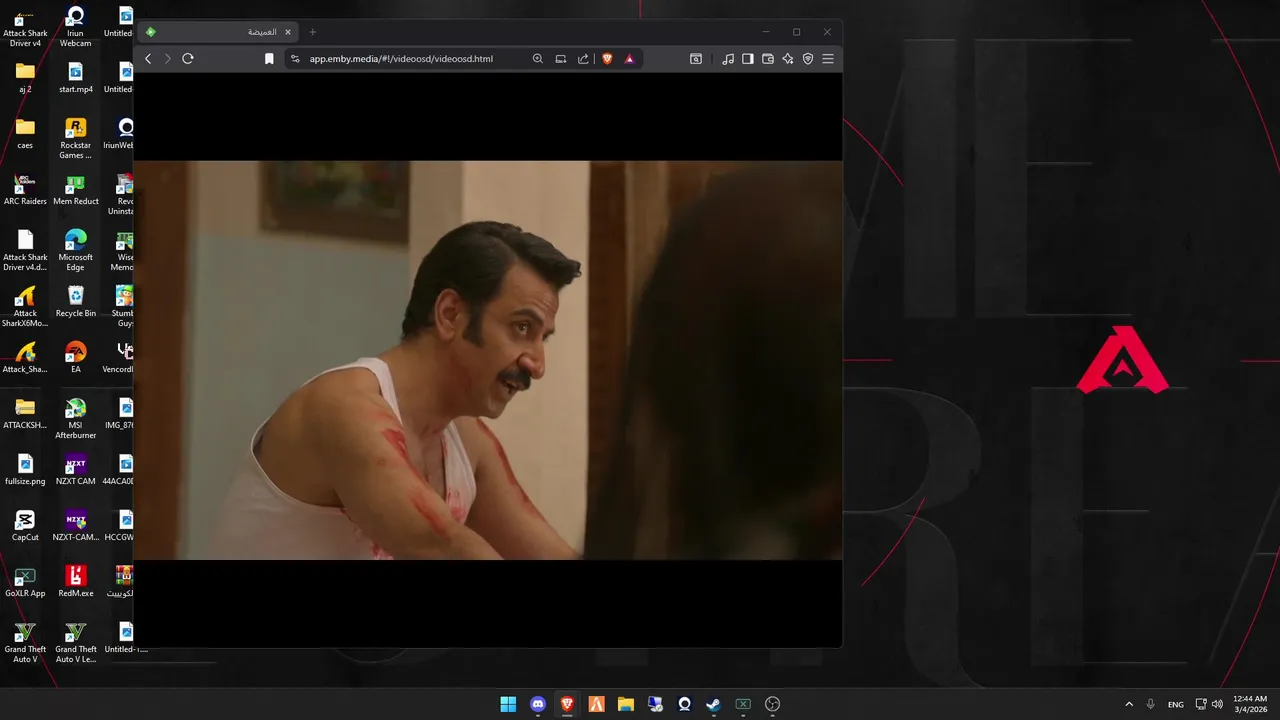Select the العميضة Emby tab
This screenshot has width=1280, height=720.
point(218,32)
